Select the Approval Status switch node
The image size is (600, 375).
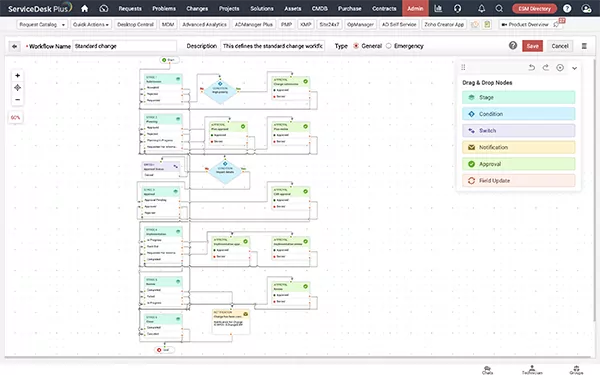tap(160, 170)
